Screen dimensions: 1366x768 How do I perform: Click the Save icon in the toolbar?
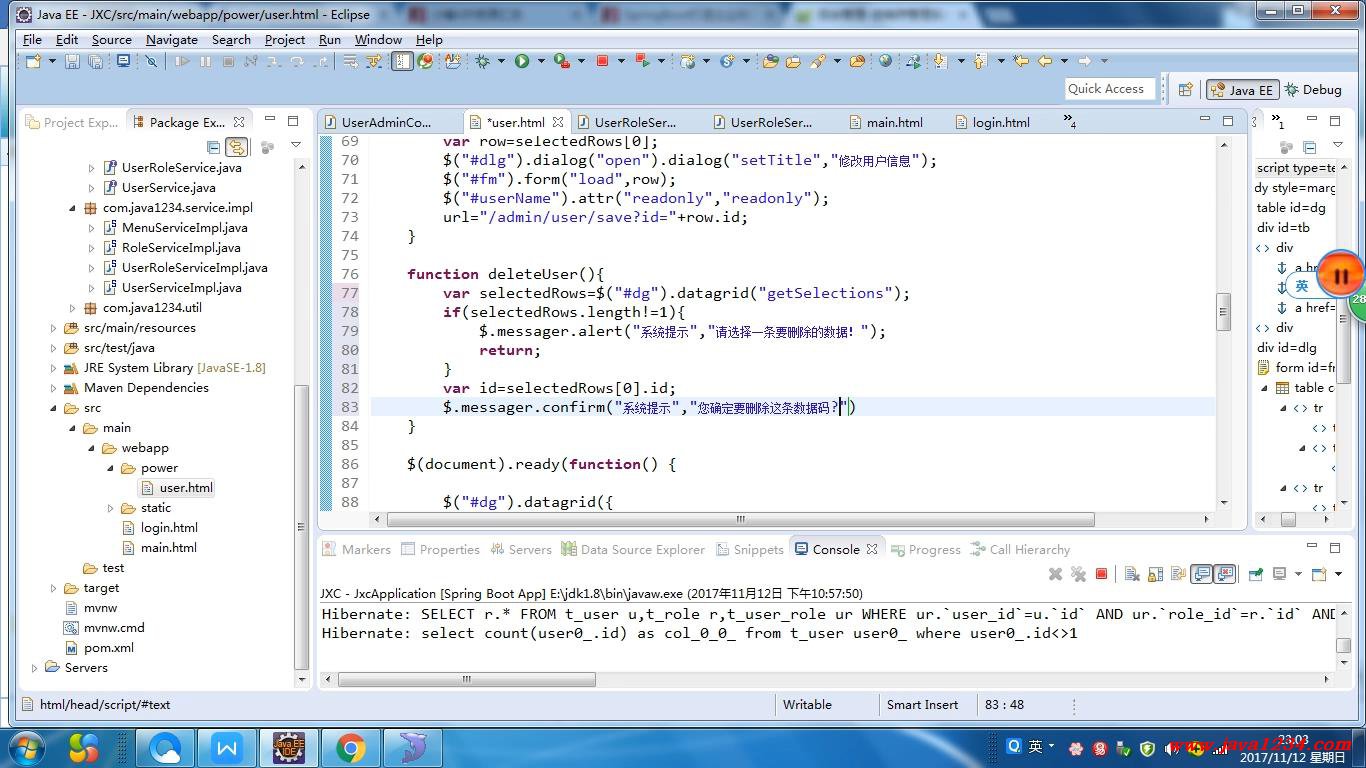point(72,61)
